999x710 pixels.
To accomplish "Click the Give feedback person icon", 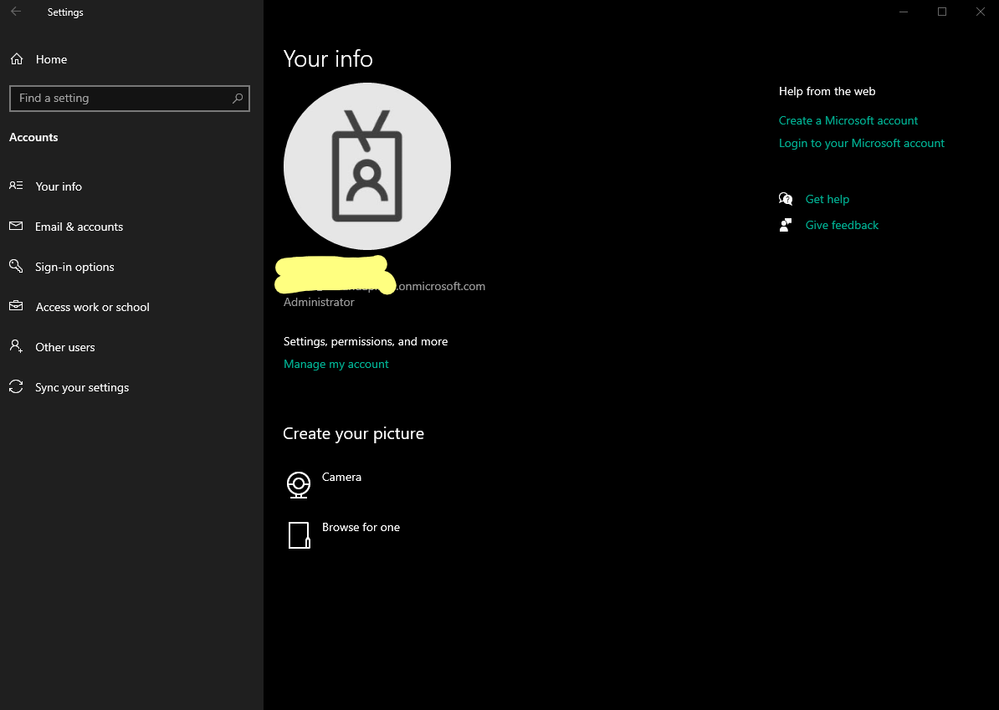I will pyautogui.click(x=786, y=225).
